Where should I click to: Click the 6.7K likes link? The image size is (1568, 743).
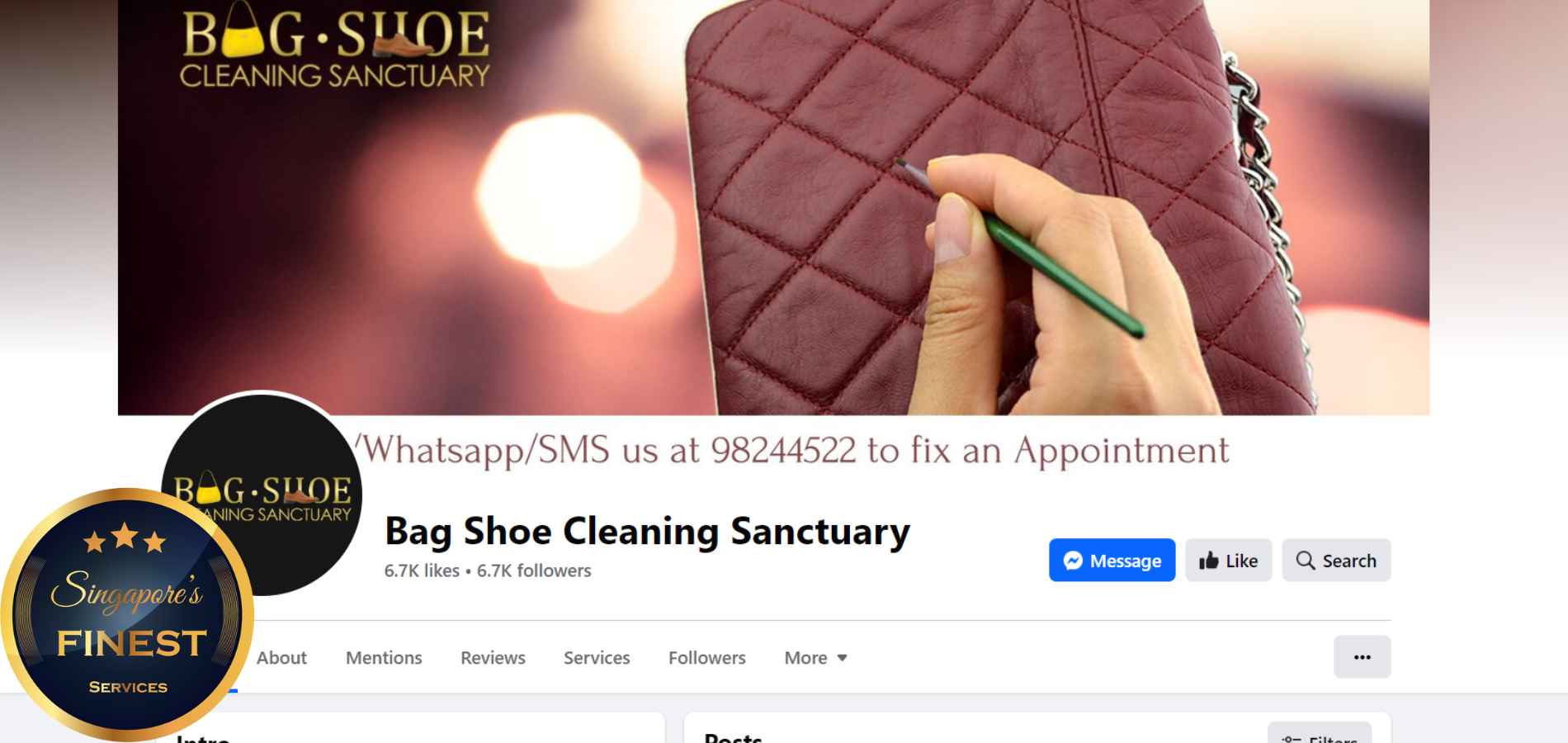[422, 570]
